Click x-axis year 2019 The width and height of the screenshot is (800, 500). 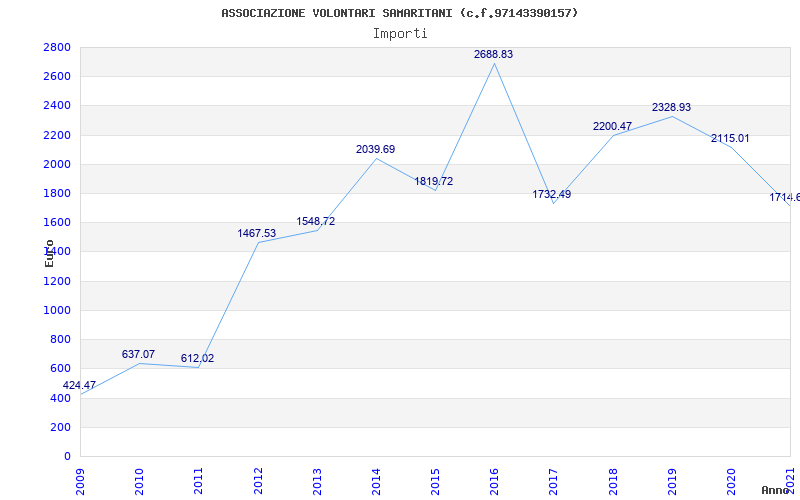pyautogui.click(x=672, y=481)
